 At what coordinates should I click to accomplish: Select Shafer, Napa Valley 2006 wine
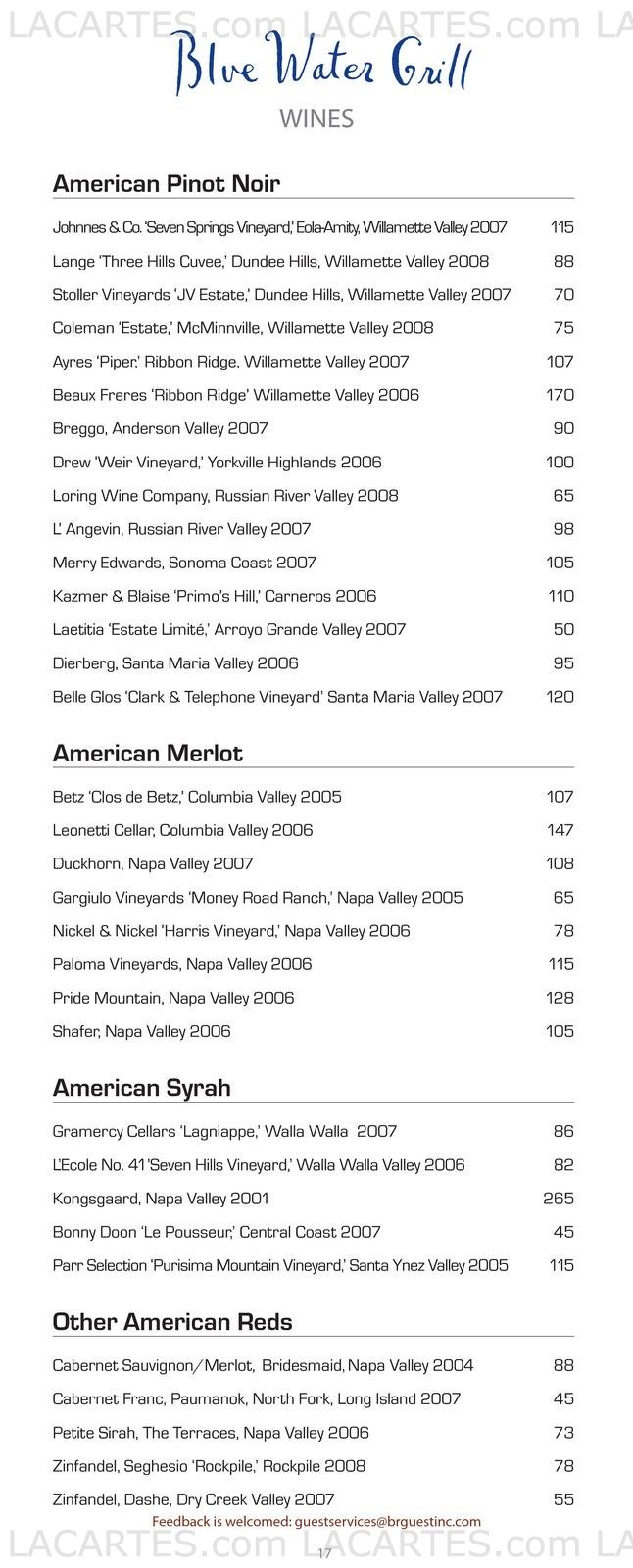coord(142,1031)
